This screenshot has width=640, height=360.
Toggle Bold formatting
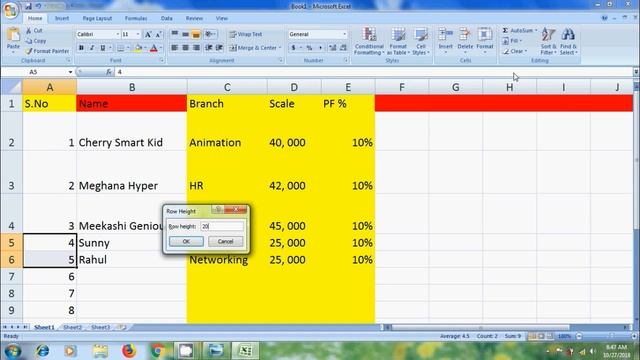(81, 48)
